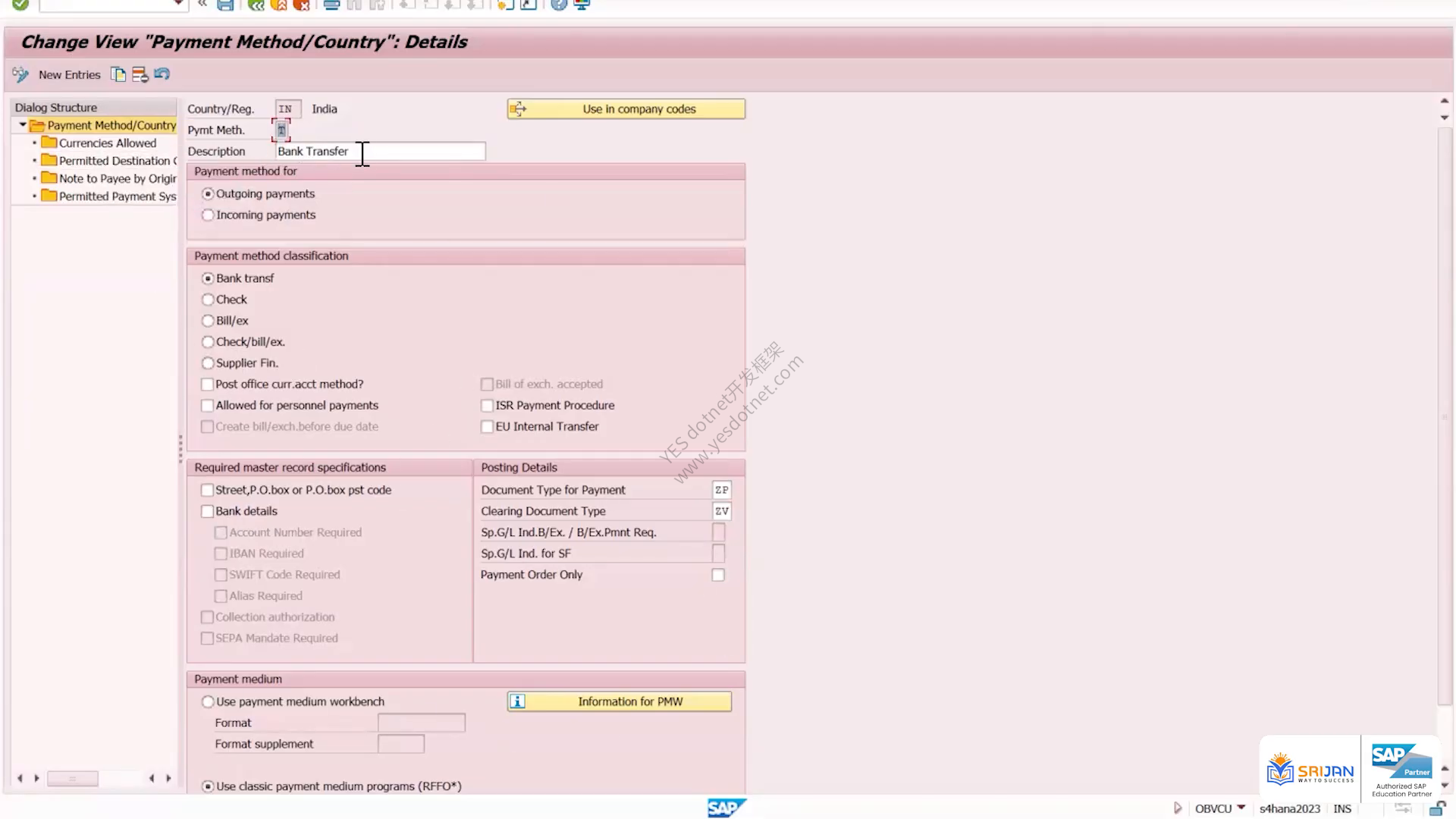Open Currencies Allowed in Dialog Structure
The width and height of the screenshot is (1456, 819).
click(x=107, y=143)
